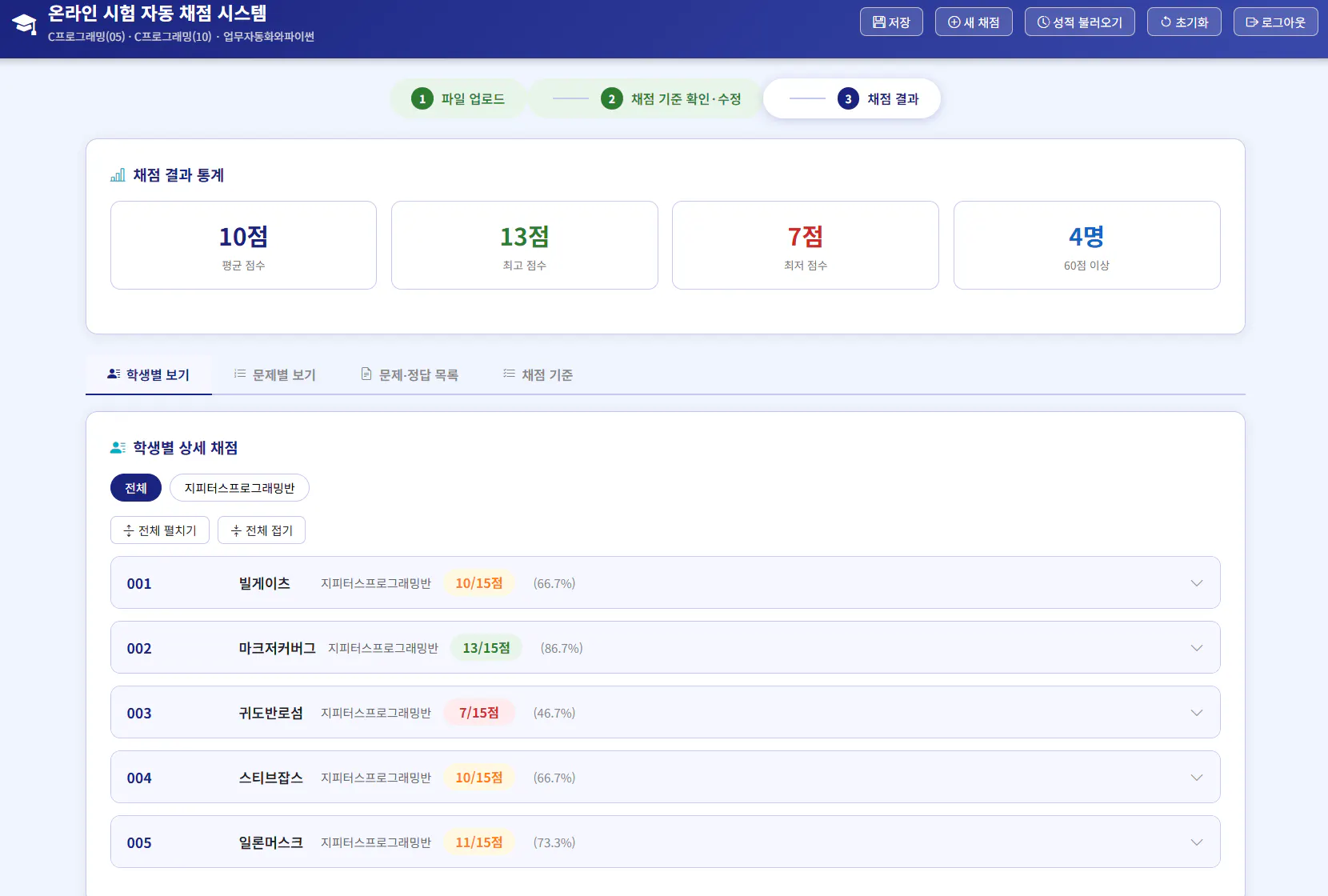The width and height of the screenshot is (1328, 896).
Task: Click the list icon on 채점 기준 tab
Action: (x=509, y=374)
